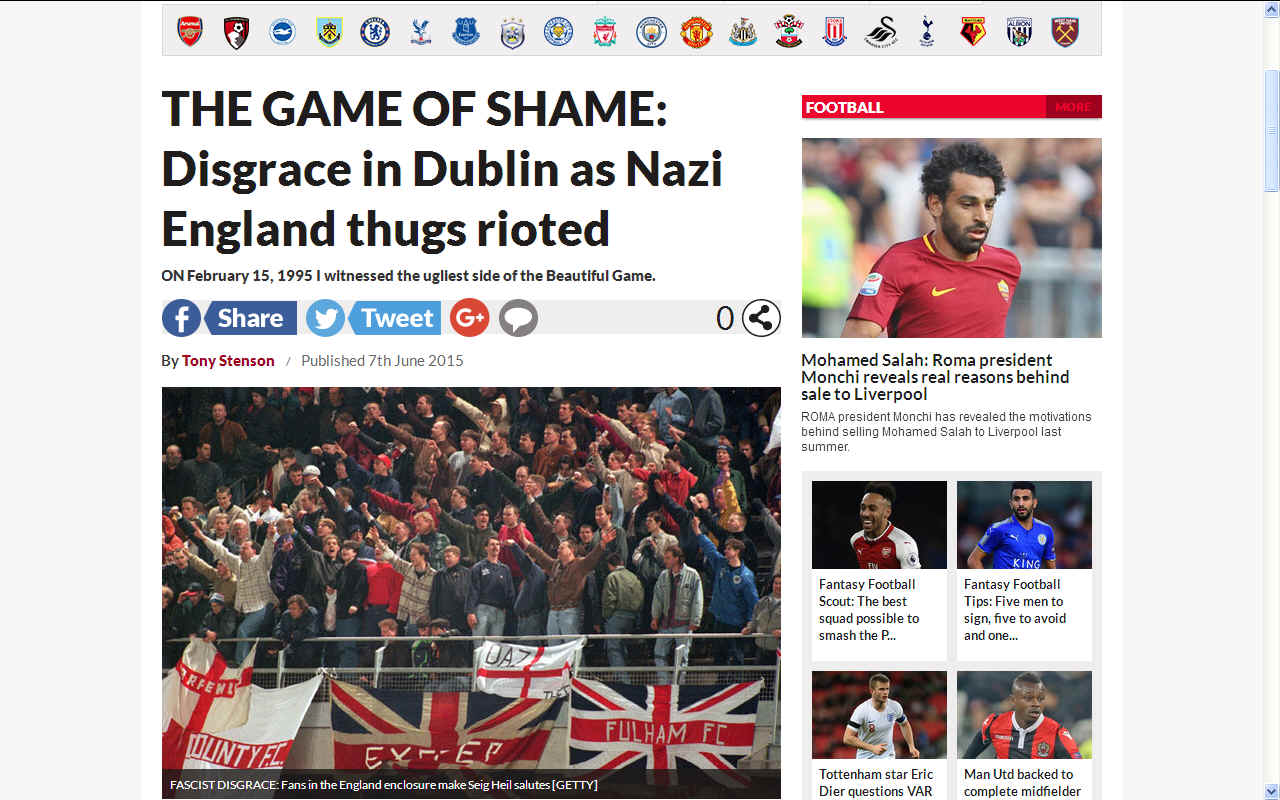The width and height of the screenshot is (1280, 800).
Task: Open the round share options icon
Action: pos(761,318)
